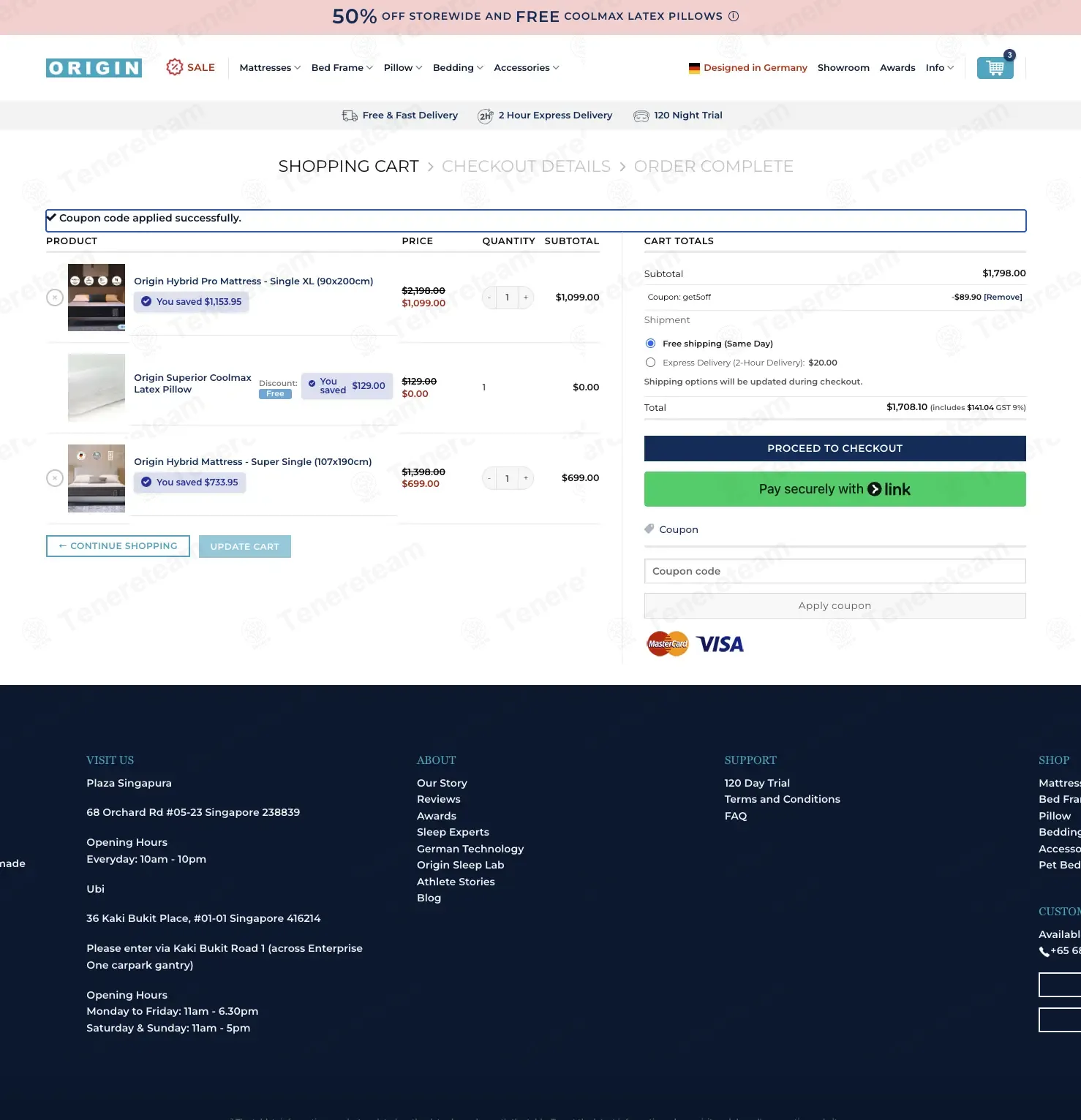Screen dimensions: 1081x1120
Task: Decrease quantity of Origin Hybrid Mattress Super Single
Action: [489, 478]
